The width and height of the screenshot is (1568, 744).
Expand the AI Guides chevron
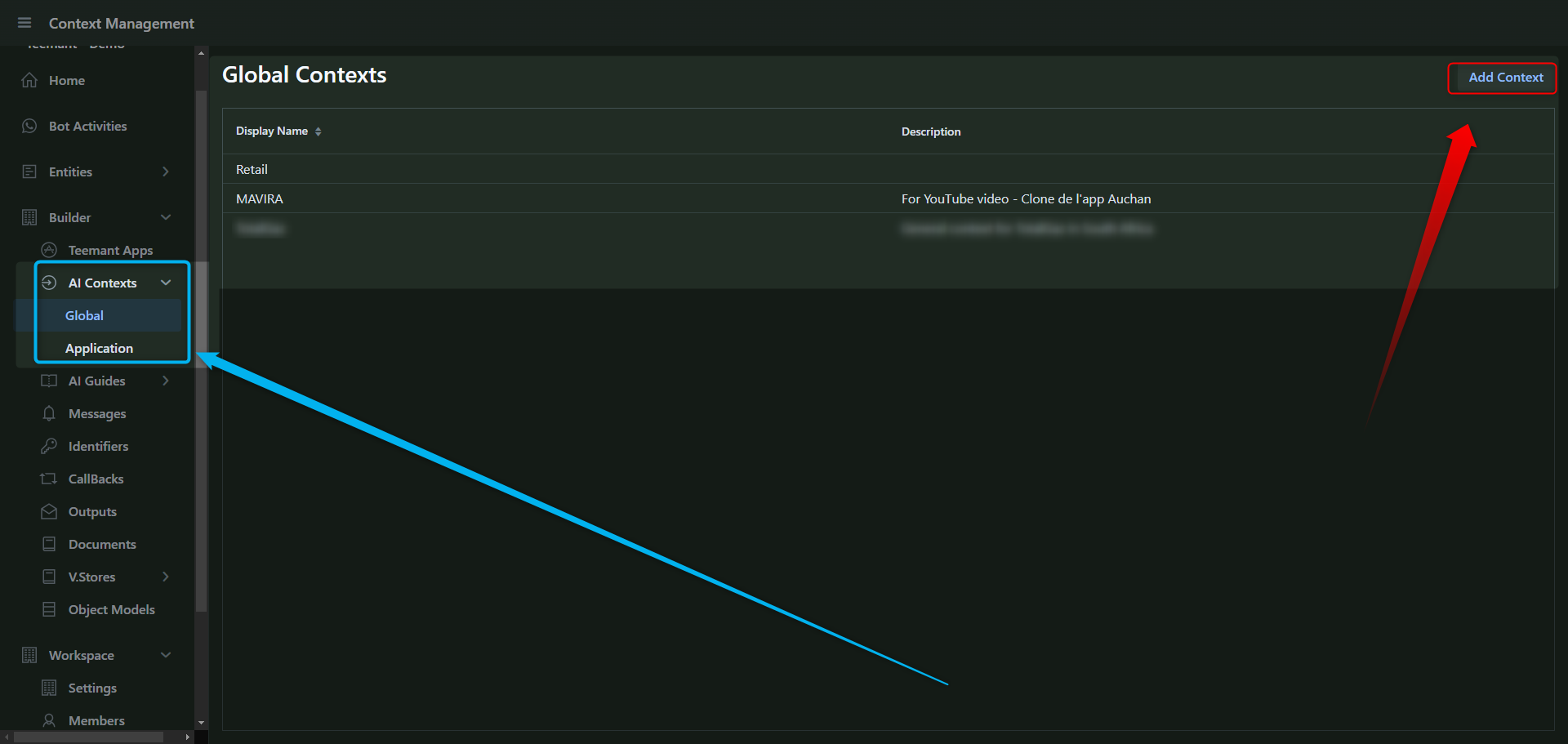166,381
